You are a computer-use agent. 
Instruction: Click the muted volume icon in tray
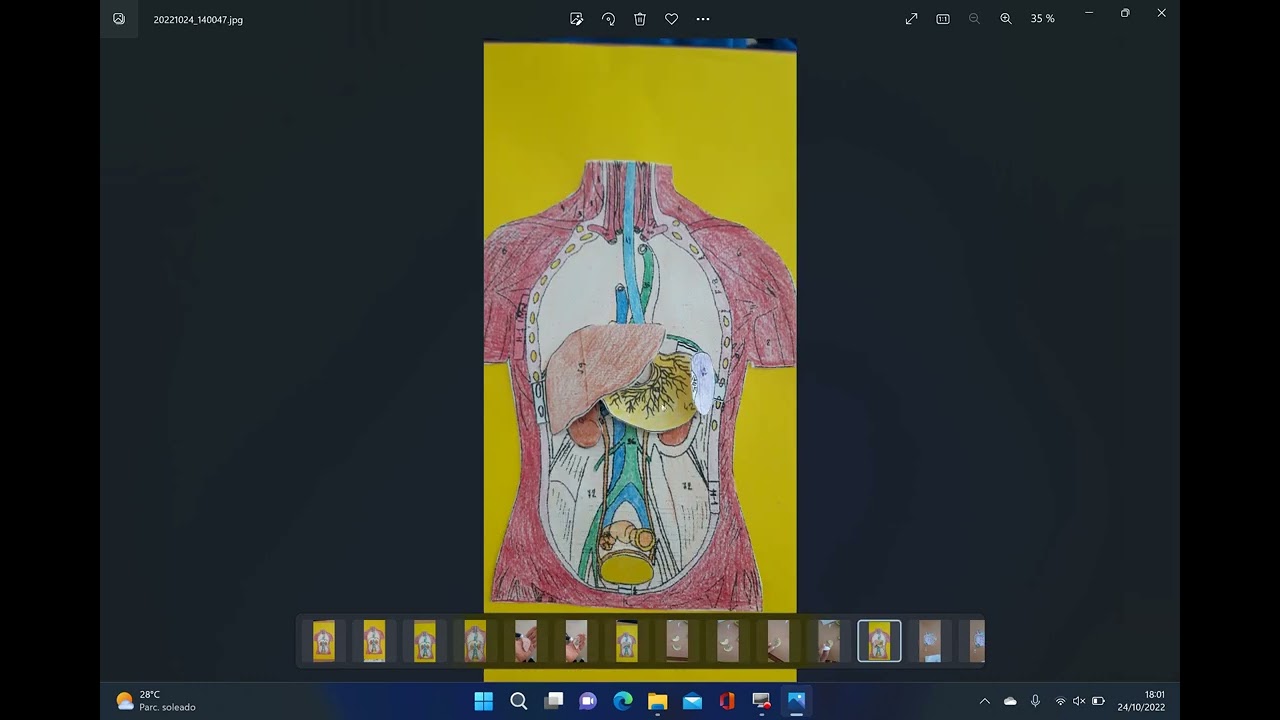[x=1079, y=701]
